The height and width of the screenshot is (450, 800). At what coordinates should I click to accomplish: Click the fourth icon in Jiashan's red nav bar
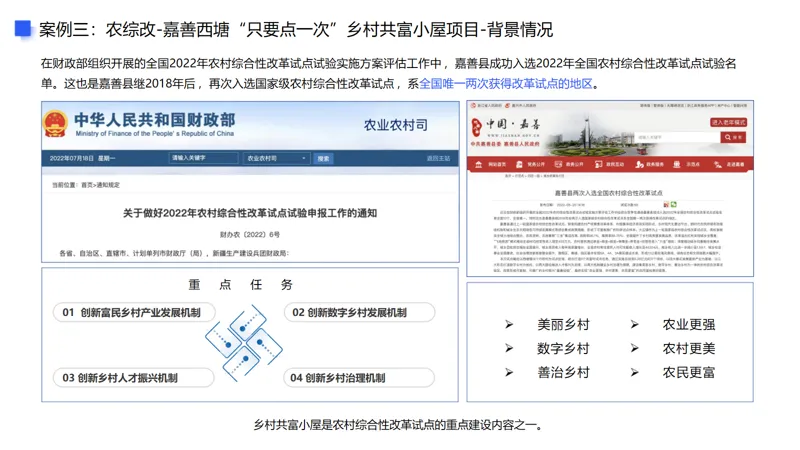coord(598,164)
